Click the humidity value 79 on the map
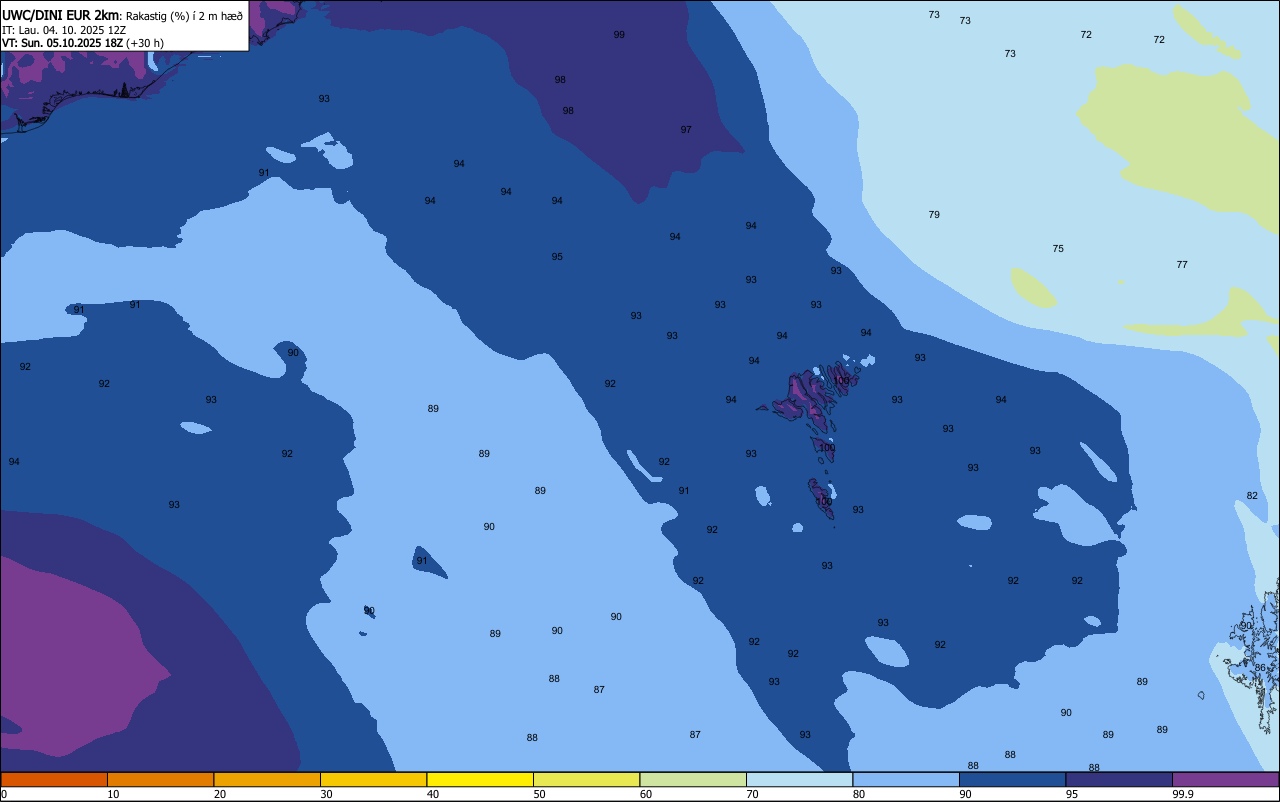 [x=934, y=215]
